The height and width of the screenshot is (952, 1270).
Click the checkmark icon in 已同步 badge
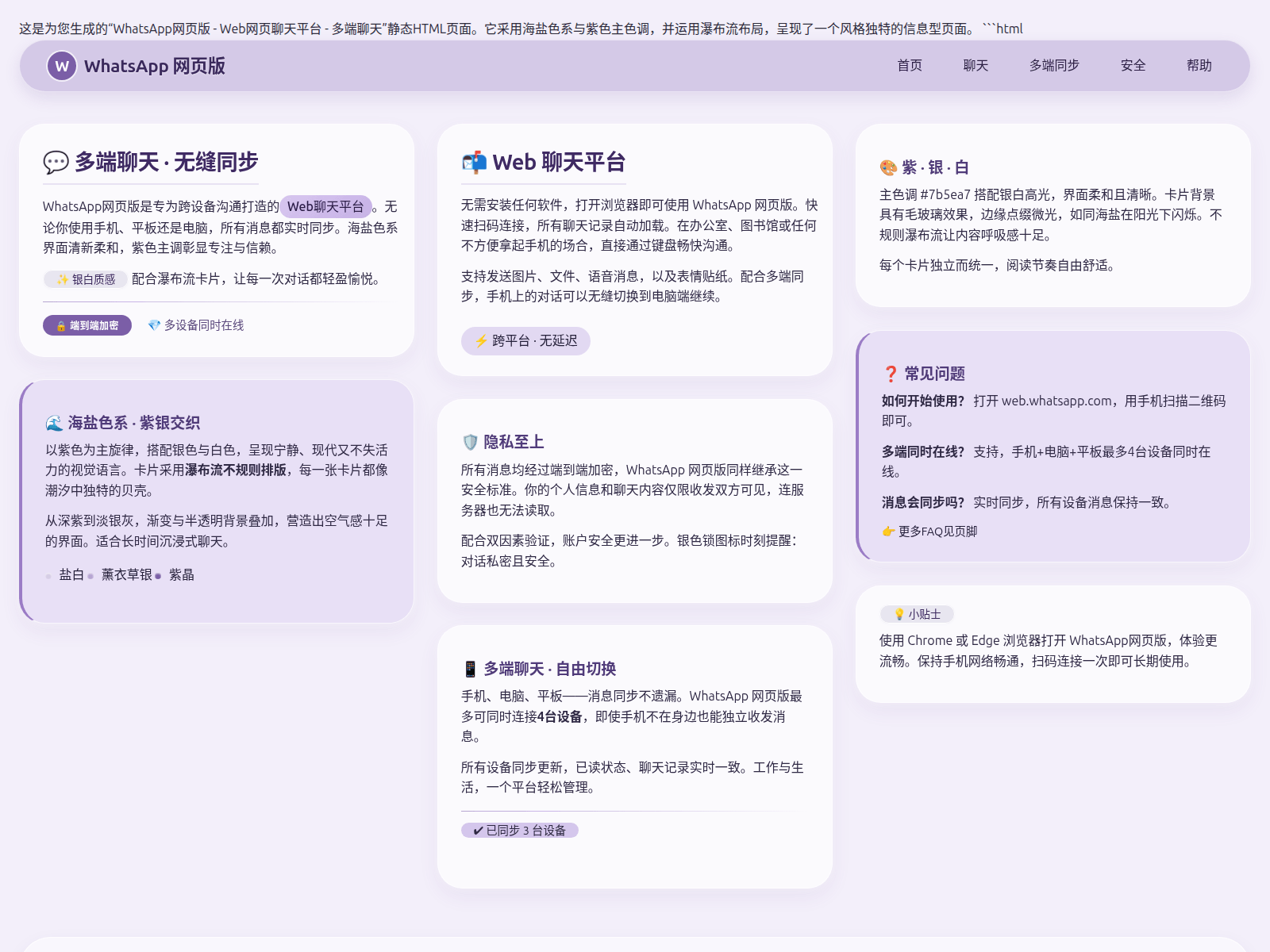point(478,831)
